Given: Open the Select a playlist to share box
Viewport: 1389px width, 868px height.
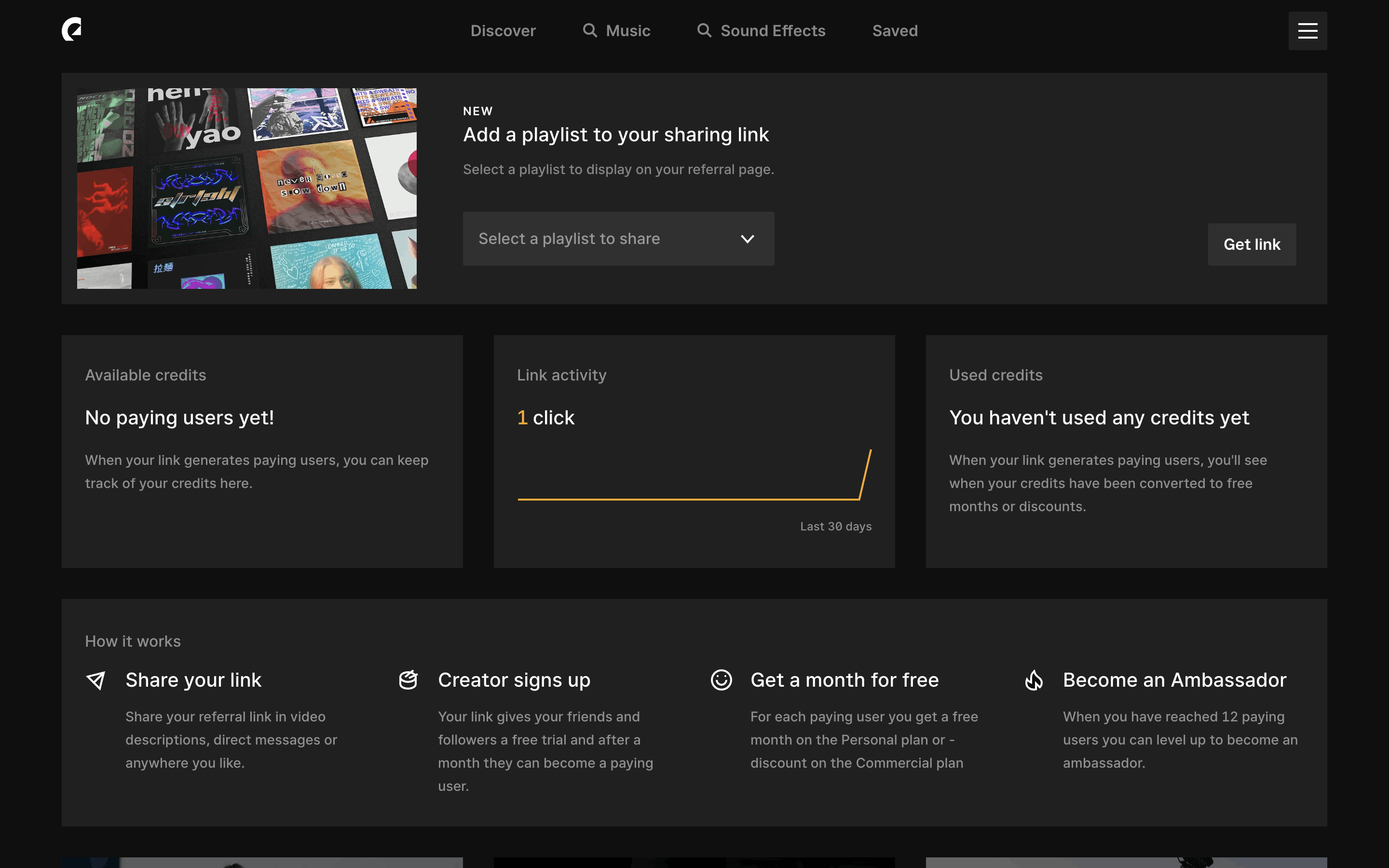Looking at the screenshot, I should pos(597,239).
